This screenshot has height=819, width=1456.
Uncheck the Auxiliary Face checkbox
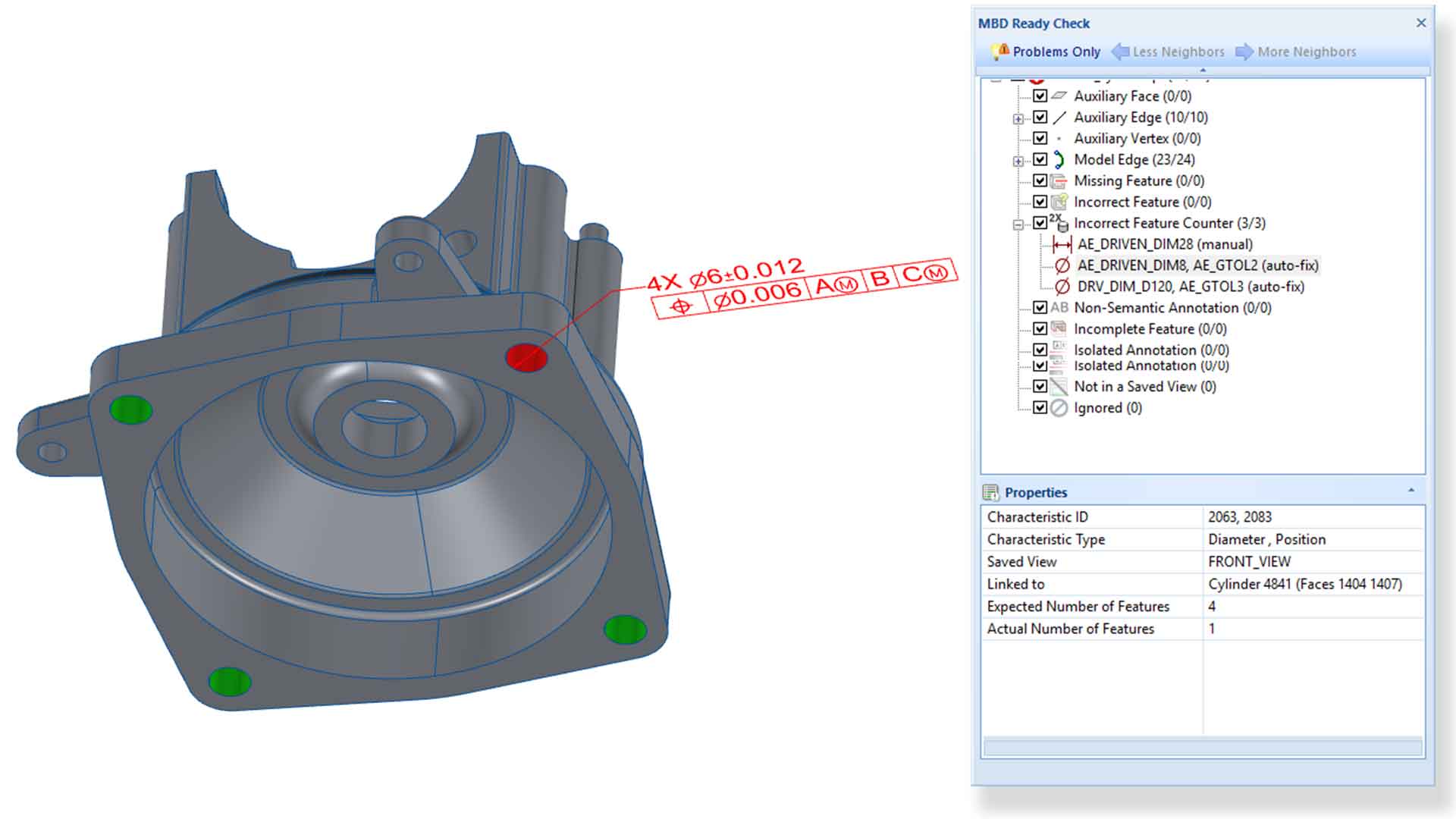click(x=1040, y=96)
